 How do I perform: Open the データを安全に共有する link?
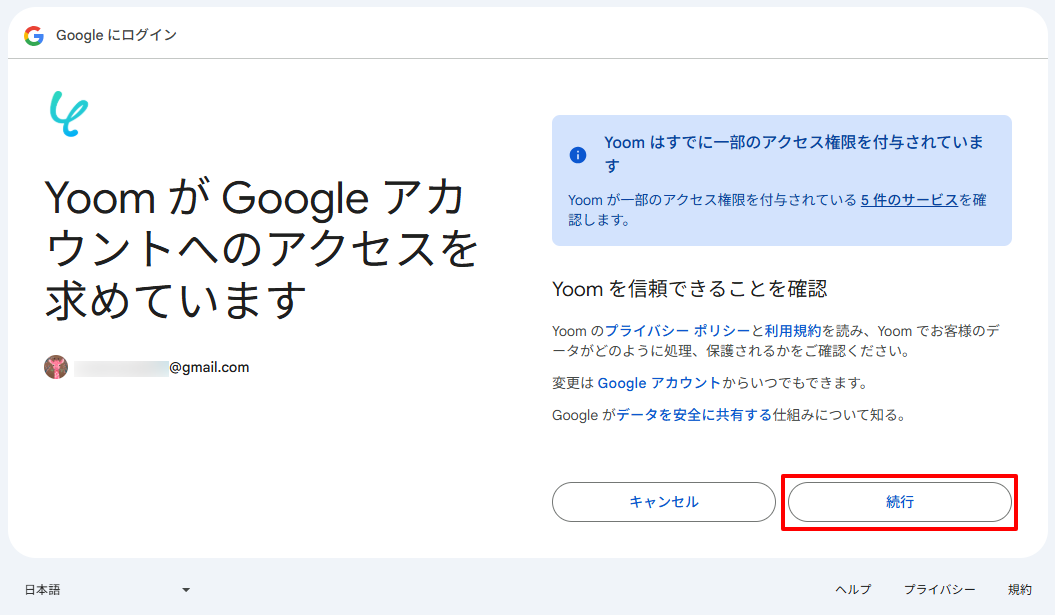(x=694, y=415)
